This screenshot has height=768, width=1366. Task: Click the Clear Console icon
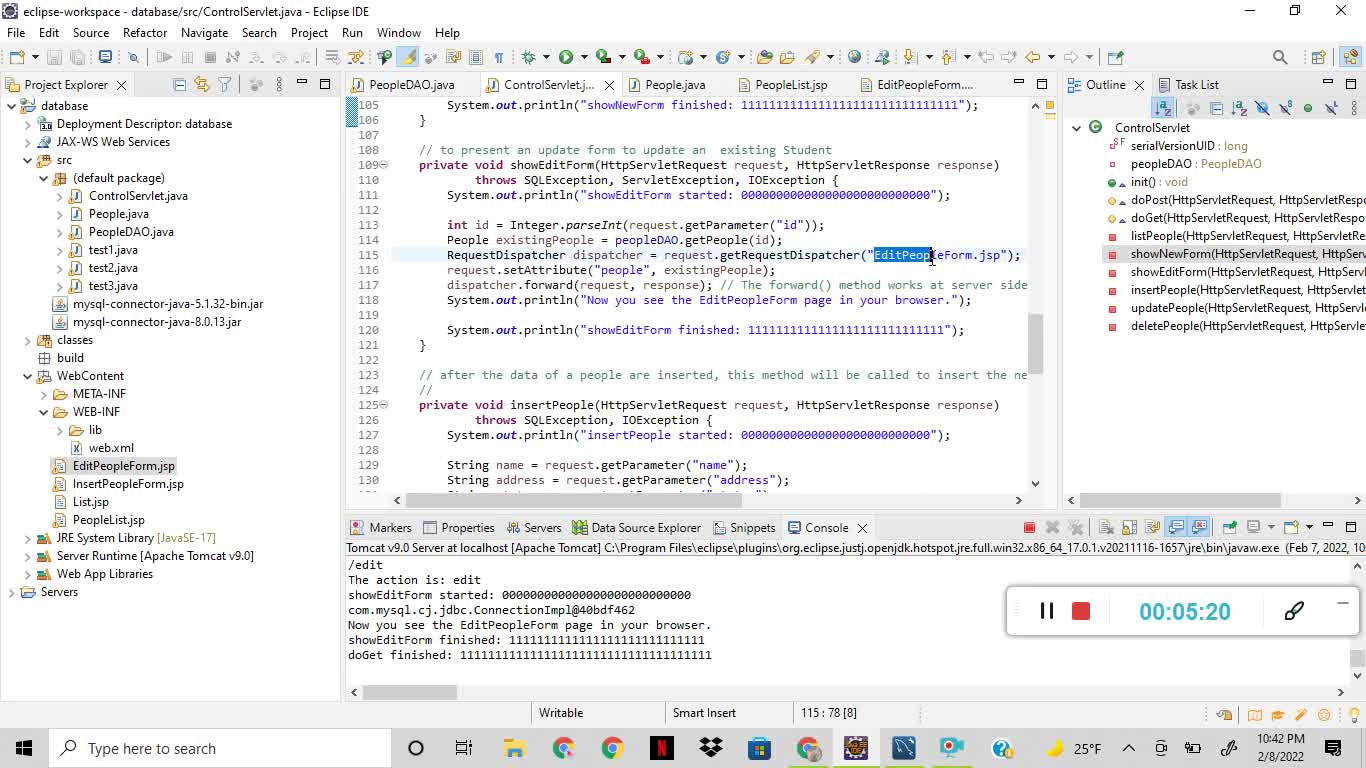pyautogui.click(x=1106, y=527)
